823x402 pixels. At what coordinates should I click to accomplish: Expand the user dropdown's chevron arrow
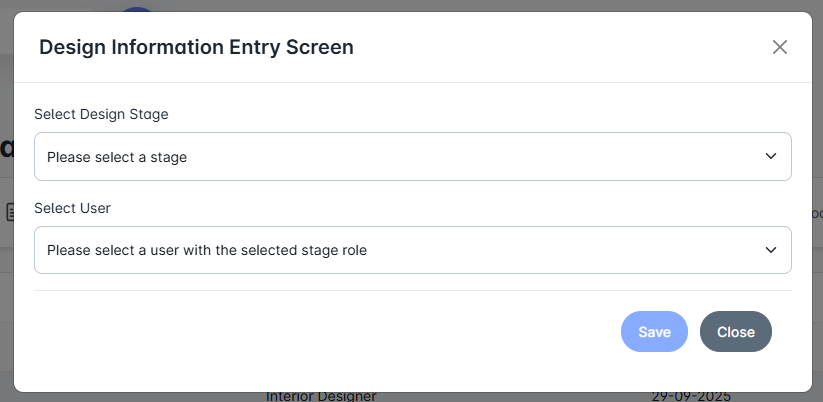770,250
